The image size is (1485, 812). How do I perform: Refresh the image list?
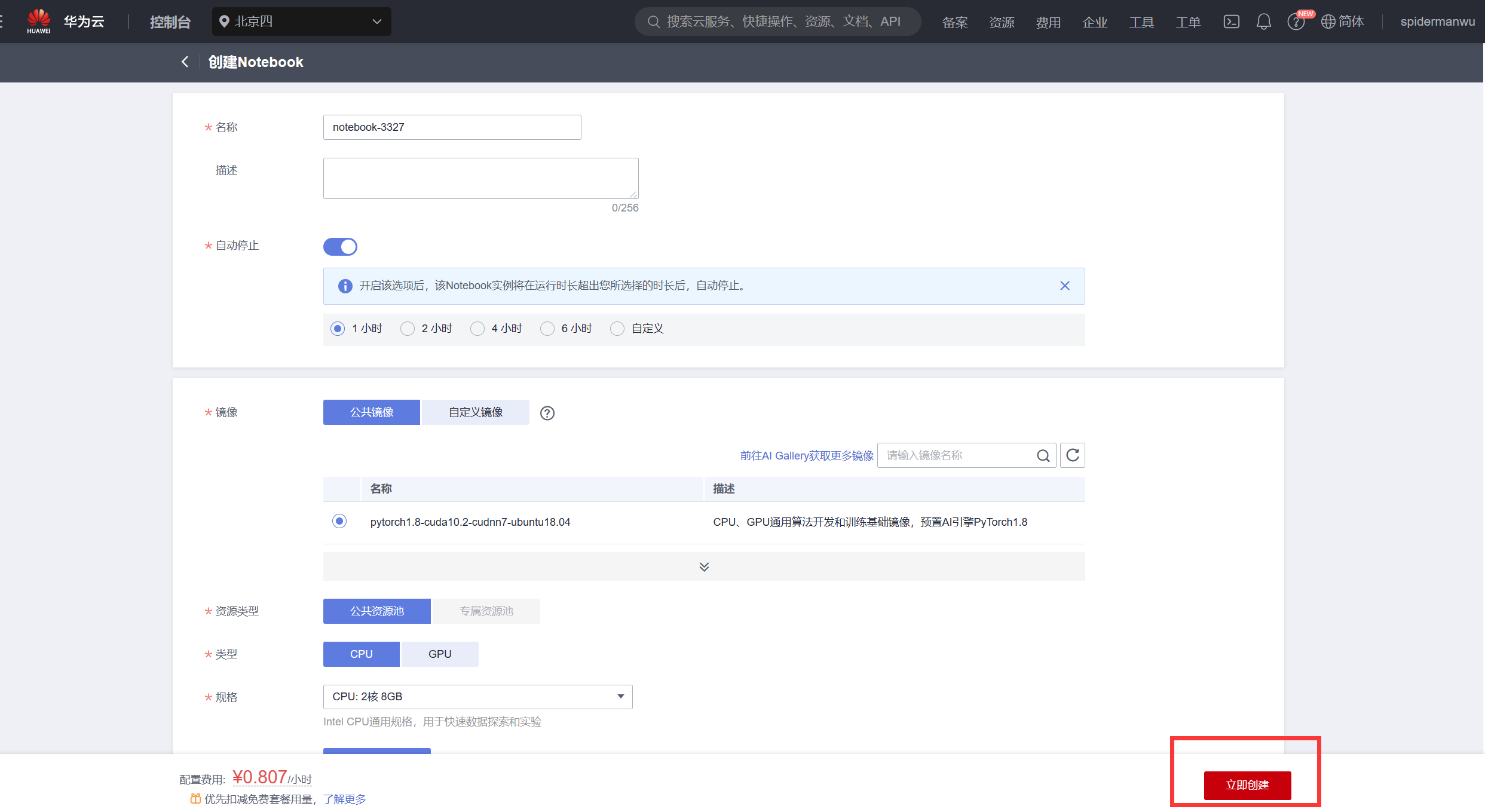point(1072,455)
